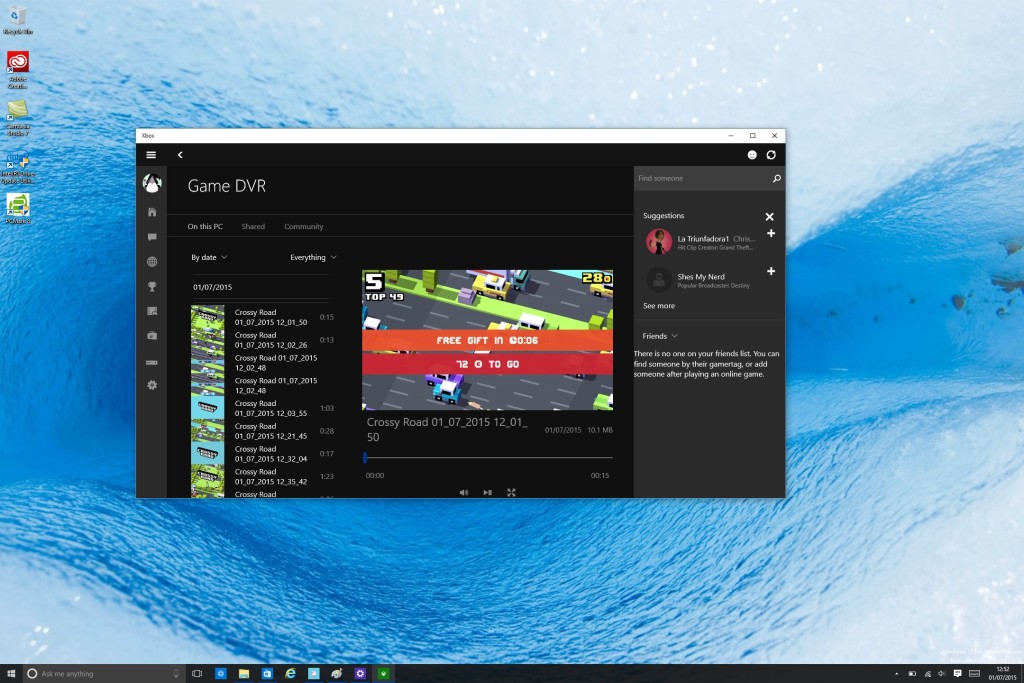The width and height of the screenshot is (1024, 683).
Task: Select clip Crossy Road 01_07_2015 12_32_04
Action: (x=263, y=454)
